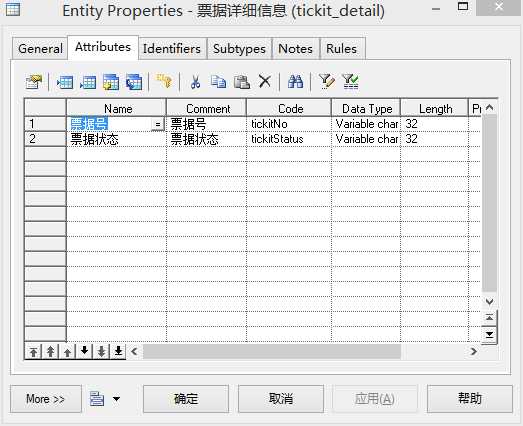Paste using the clipboard icon
The width and height of the screenshot is (523, 426).
point(242,82)
